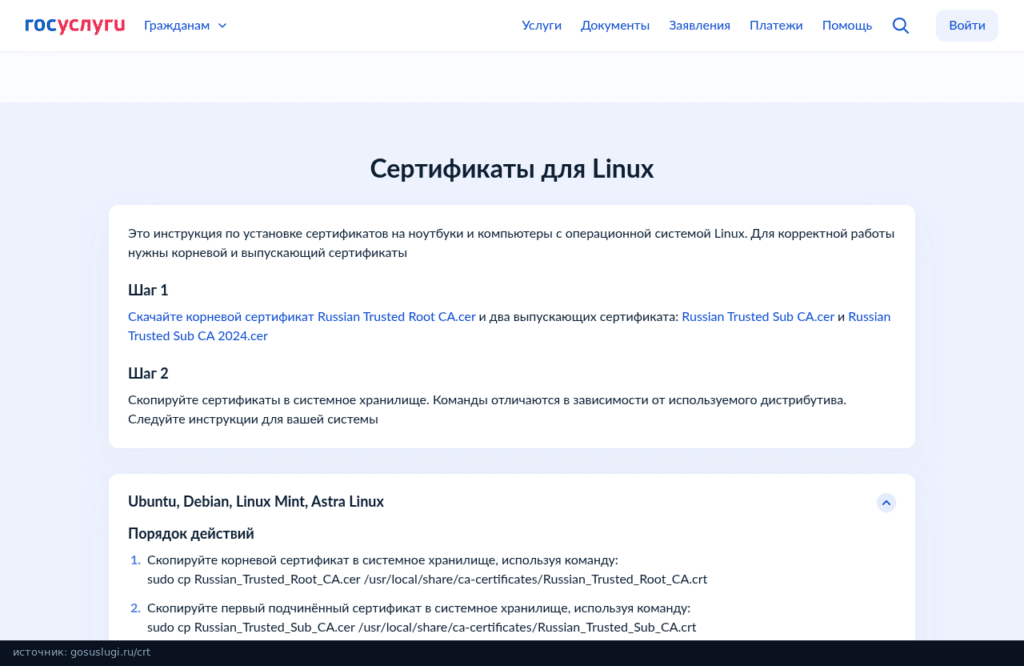
Task: Collapse the Ubuntu, Debian section chevron
Action: (886, 503)
